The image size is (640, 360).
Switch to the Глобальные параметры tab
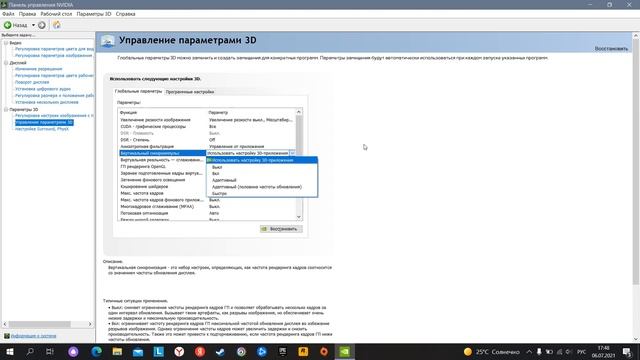coord(138,91)
